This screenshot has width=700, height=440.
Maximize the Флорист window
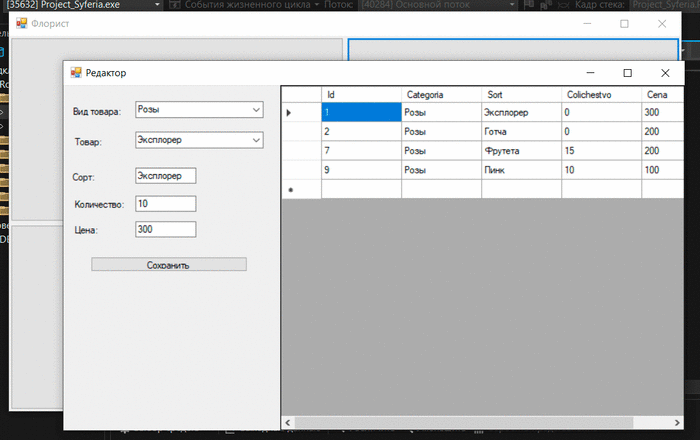(625, 23)
